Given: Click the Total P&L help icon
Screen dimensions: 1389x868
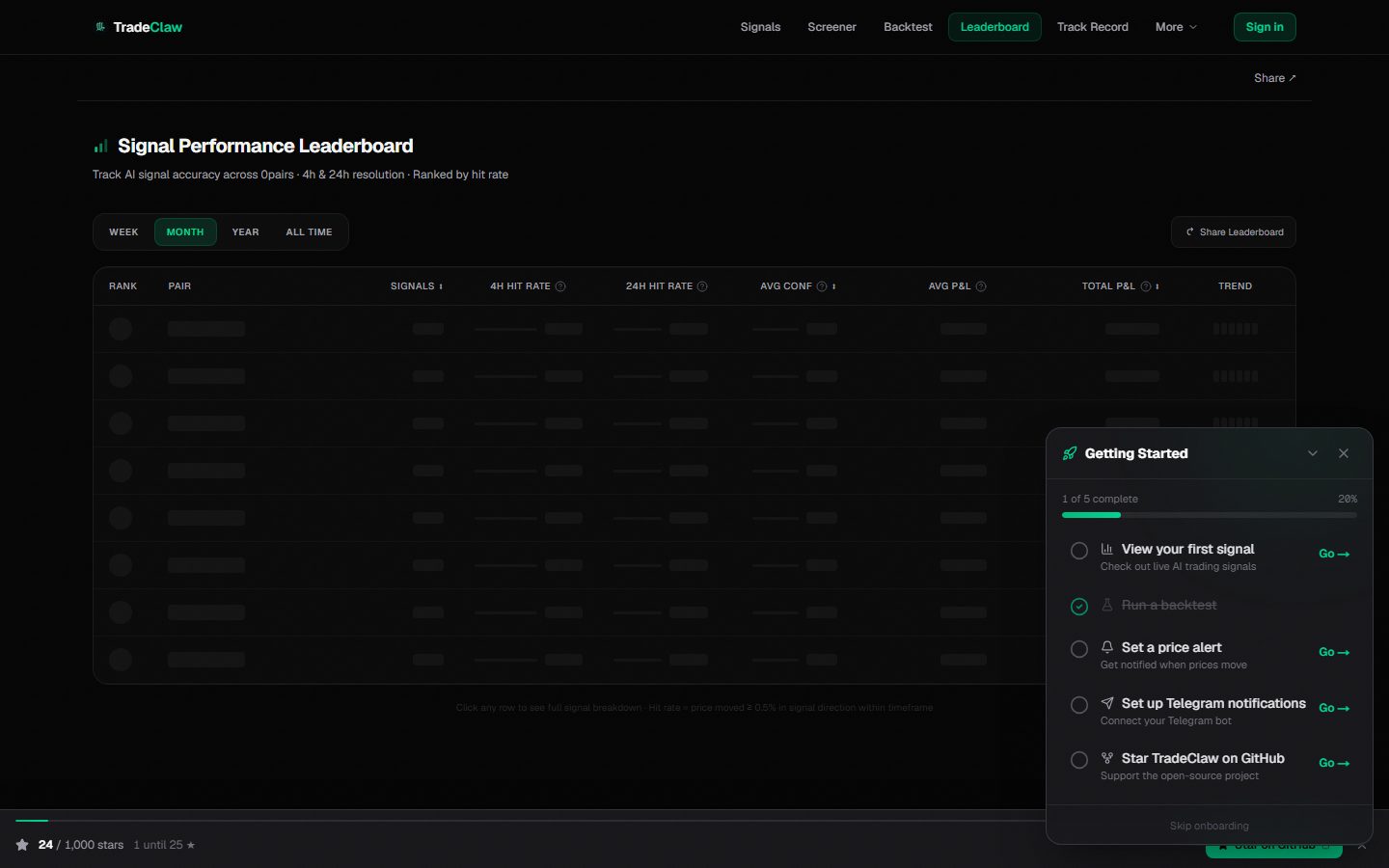Looking at the screenshot, I should click(x=1146, y=286).
